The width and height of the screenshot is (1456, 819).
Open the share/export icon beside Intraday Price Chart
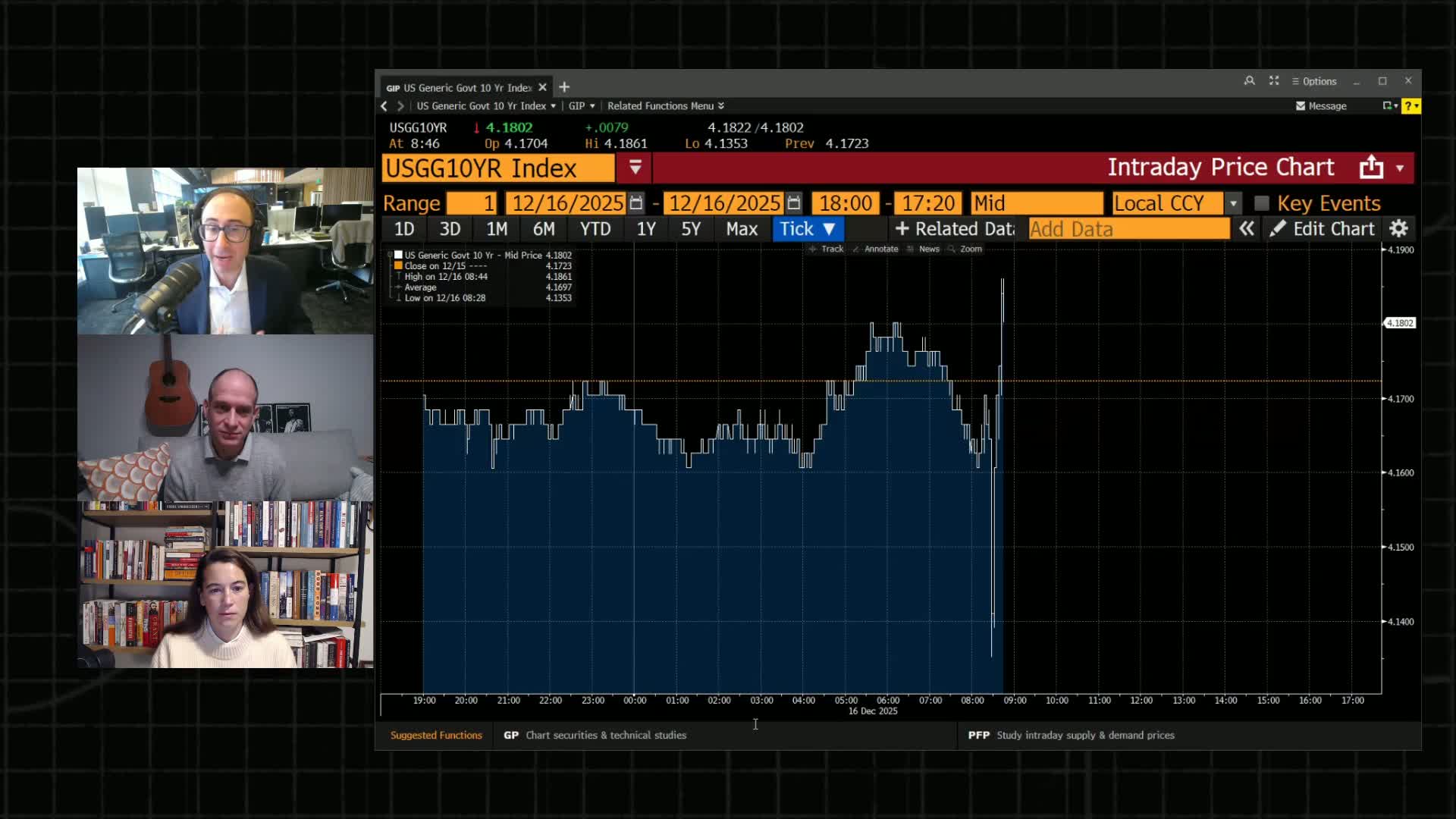coord(1371,167)
